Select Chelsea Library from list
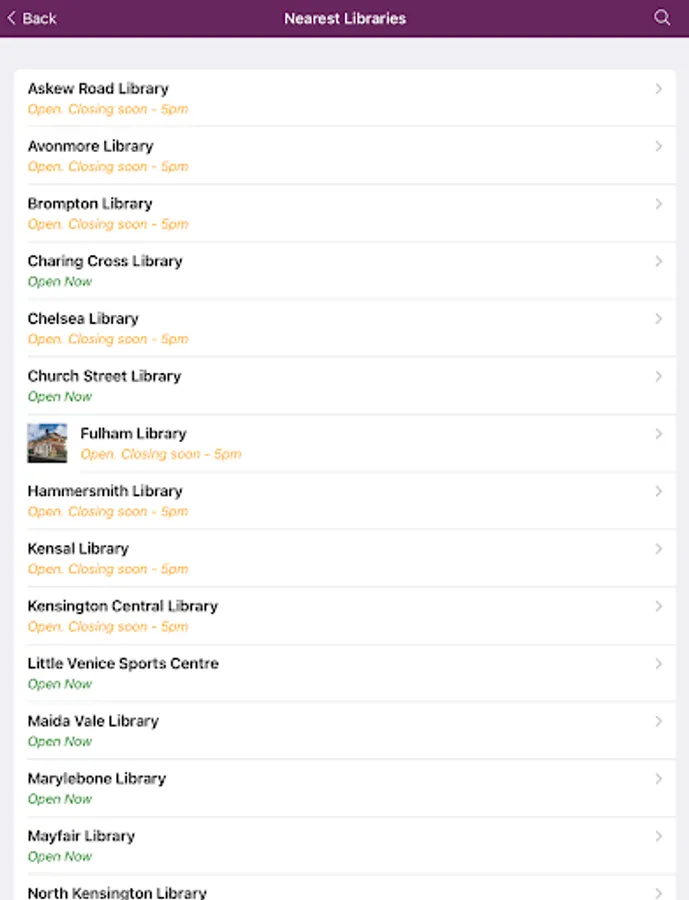The image size is (689, 900). (x=83, y=319)
